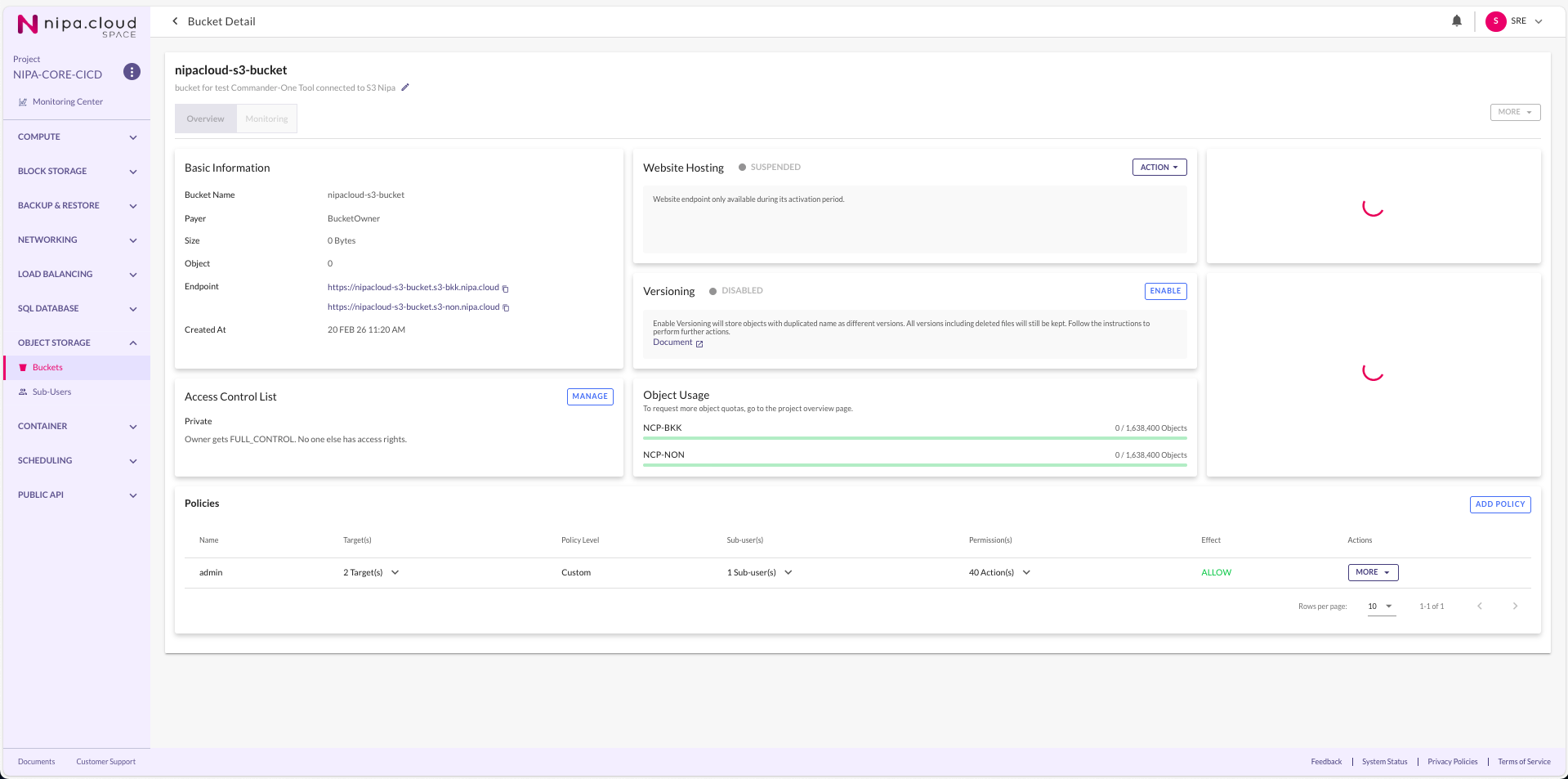Click the back arrow beside Bucket Detail
1568x779 pixels.
tap(175, 21)
